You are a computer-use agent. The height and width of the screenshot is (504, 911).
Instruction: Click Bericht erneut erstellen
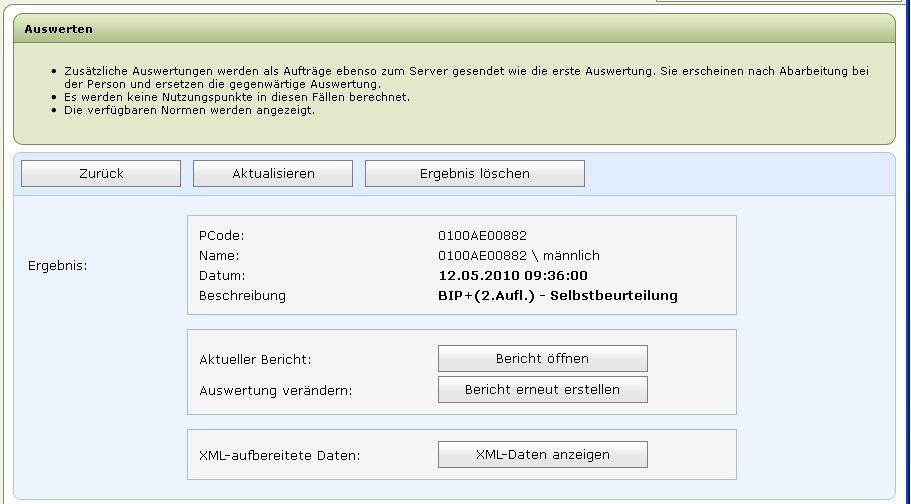(x=542, y=389)
